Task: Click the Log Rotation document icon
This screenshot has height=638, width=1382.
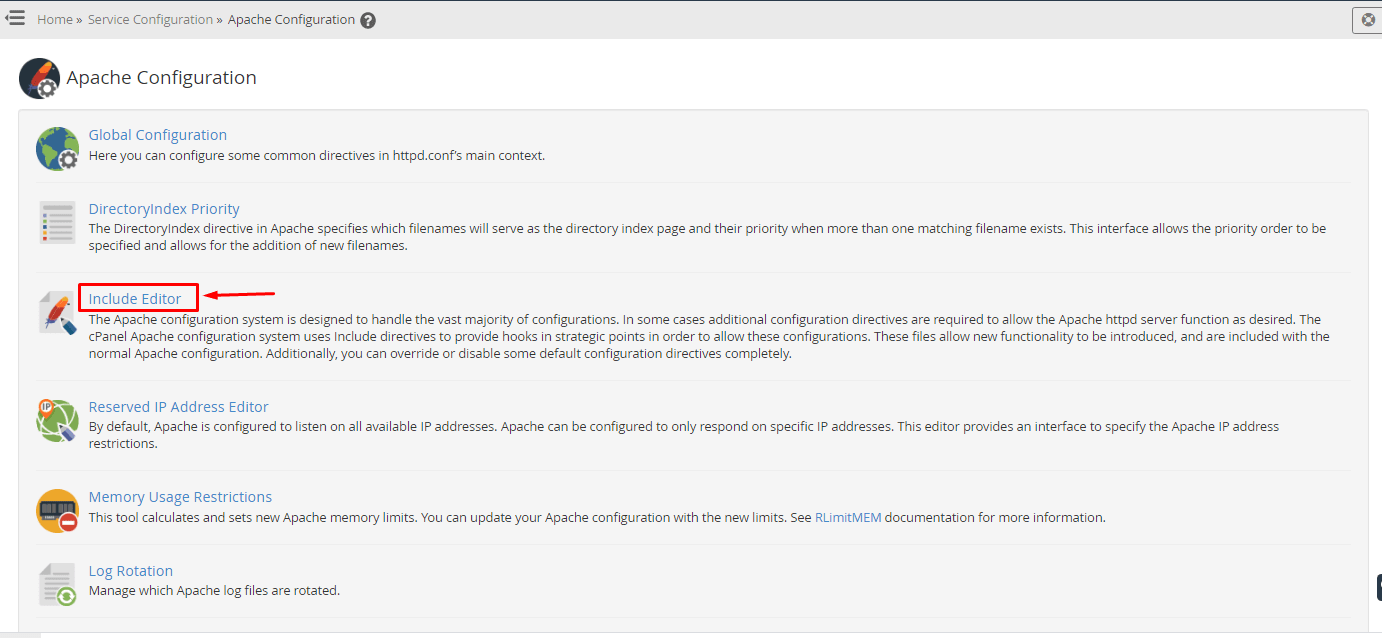Action: [x=57, y=584]
